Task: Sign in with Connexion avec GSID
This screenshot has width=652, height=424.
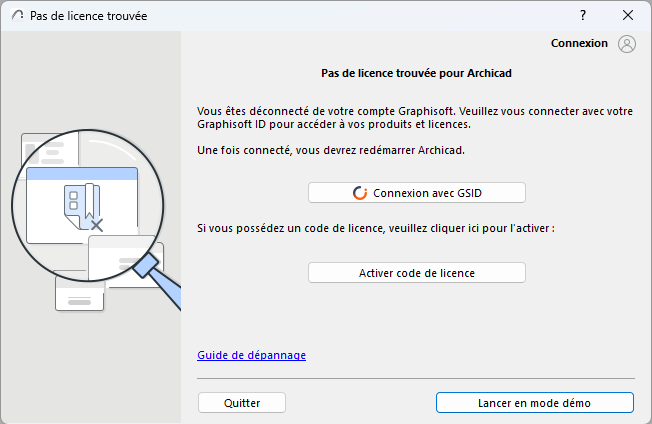Action: [417, 193]
